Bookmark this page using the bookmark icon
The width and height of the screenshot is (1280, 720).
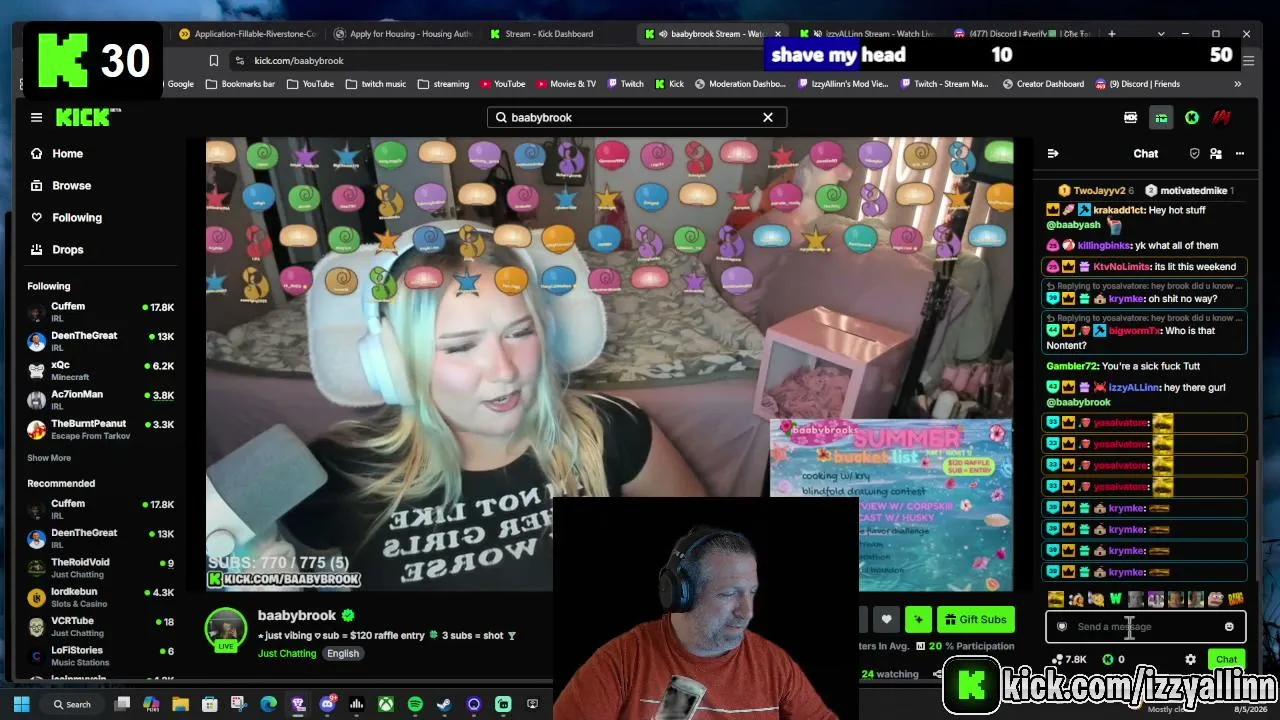click(x=214, y=60)
